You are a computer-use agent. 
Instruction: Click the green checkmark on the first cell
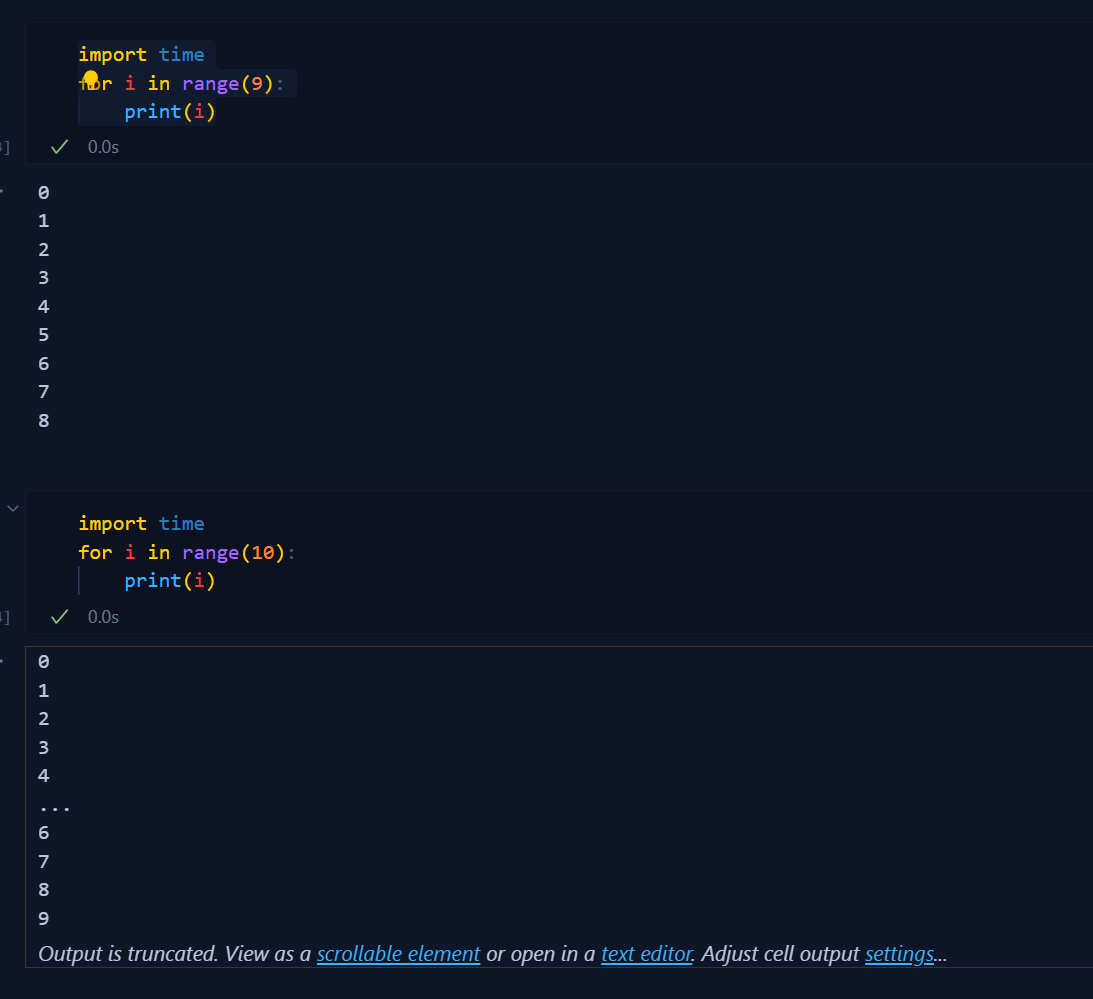58,146
